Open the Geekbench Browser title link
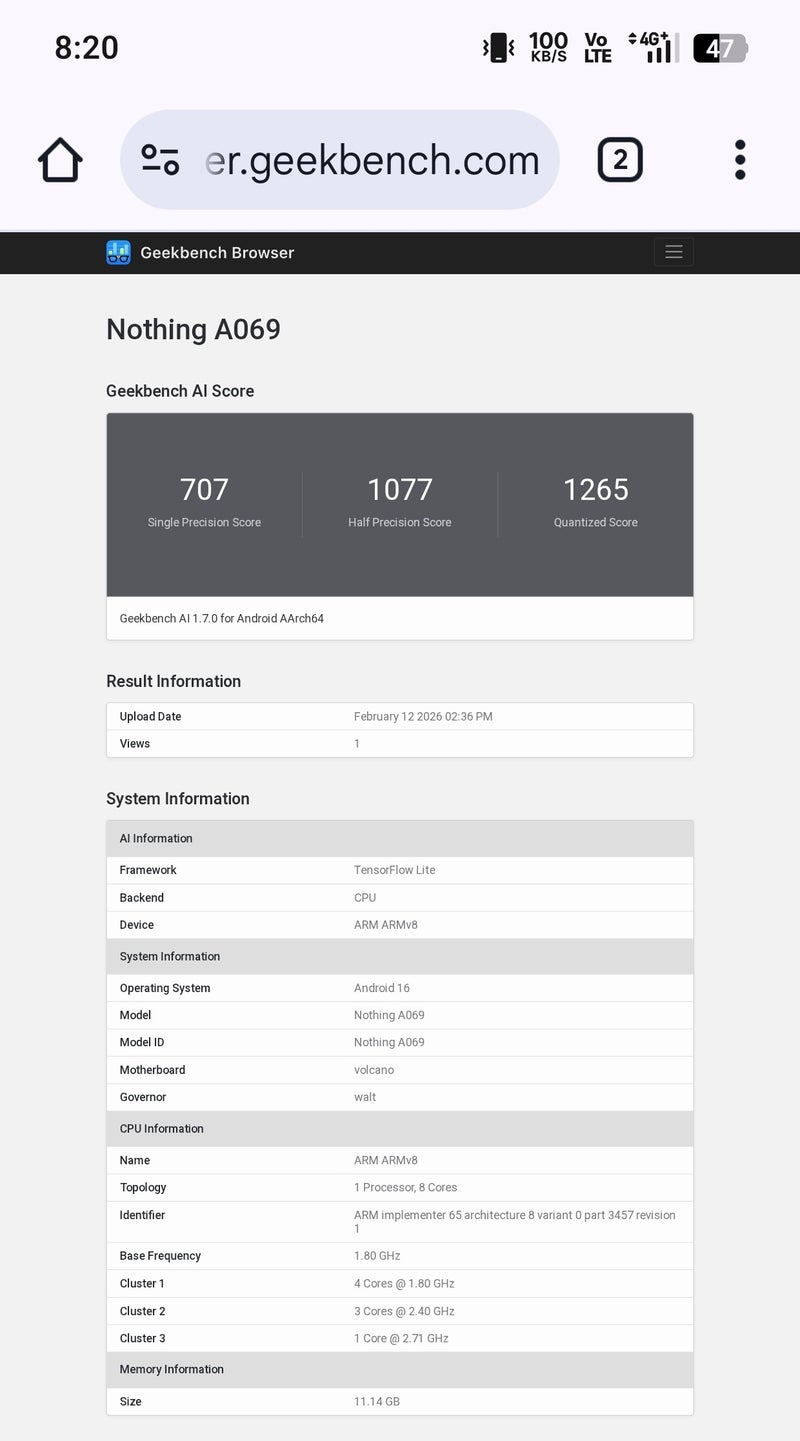The image size is (800, 1441). pos(218,252)
